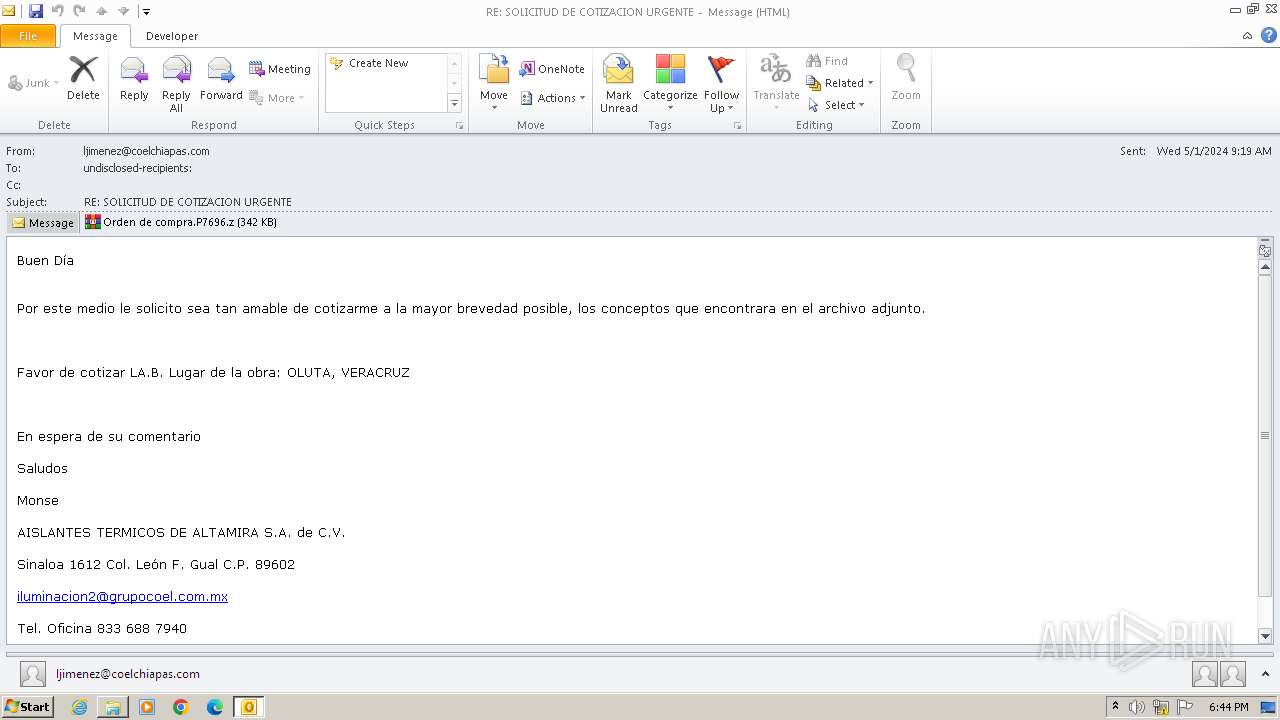Go to the previous item arrow
Image resolution: width=1280 pixels, height=720 pixels.
point(102,11)
